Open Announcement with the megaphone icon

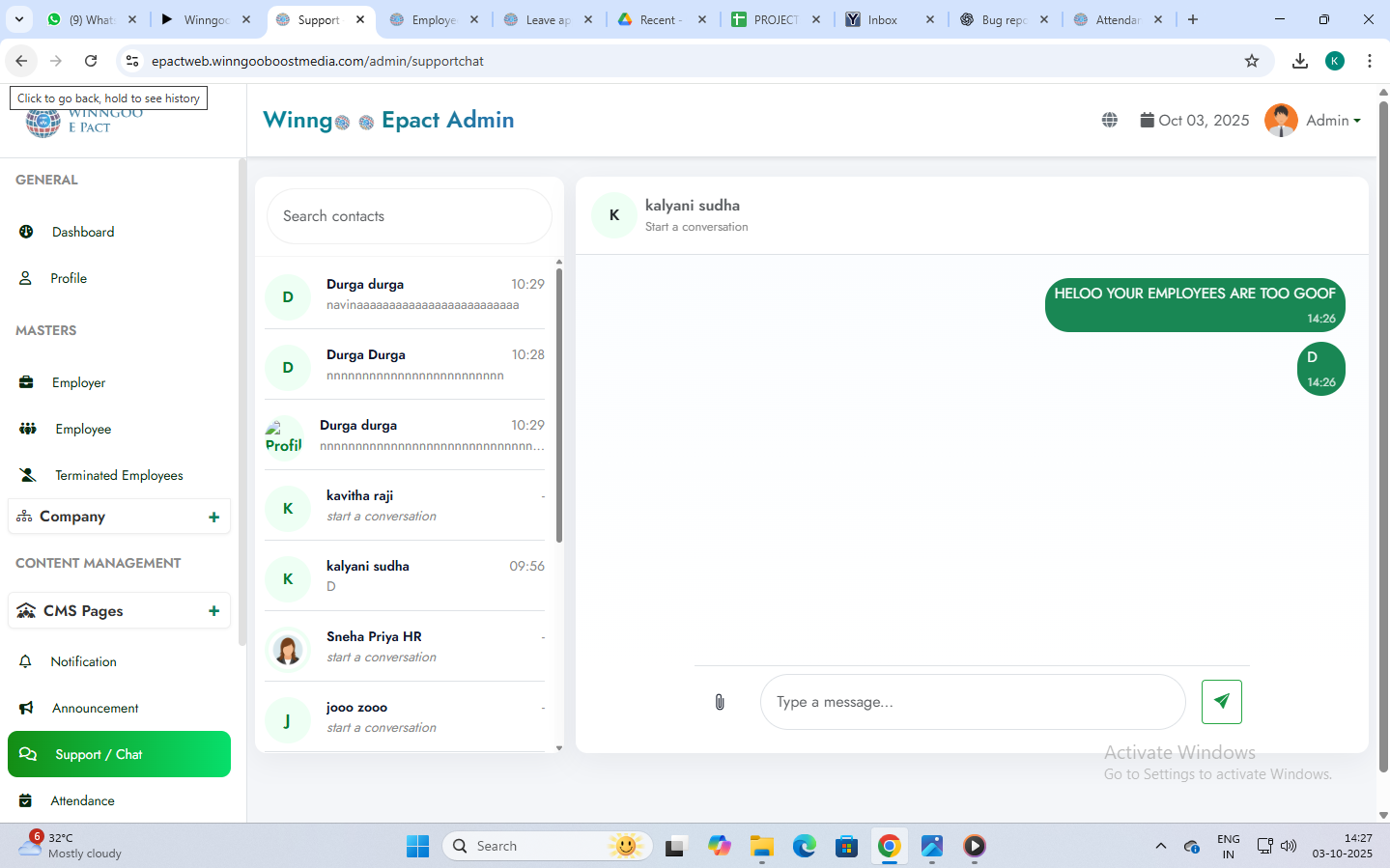pos(95,708)
